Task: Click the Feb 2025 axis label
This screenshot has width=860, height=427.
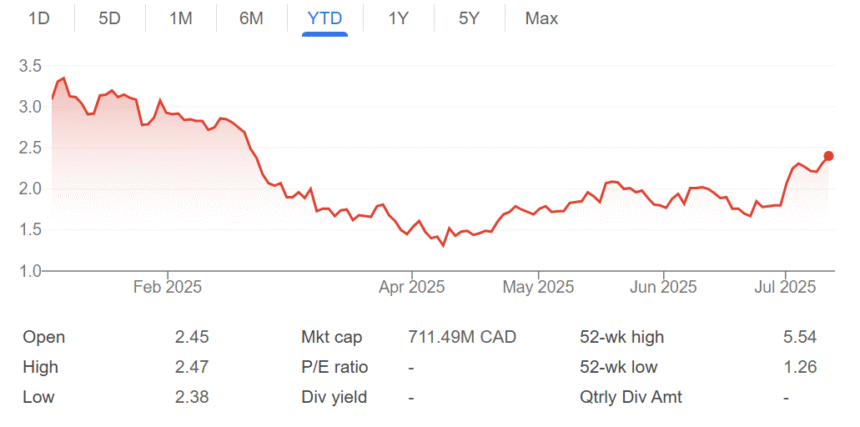Action: (x=167, y=287)
